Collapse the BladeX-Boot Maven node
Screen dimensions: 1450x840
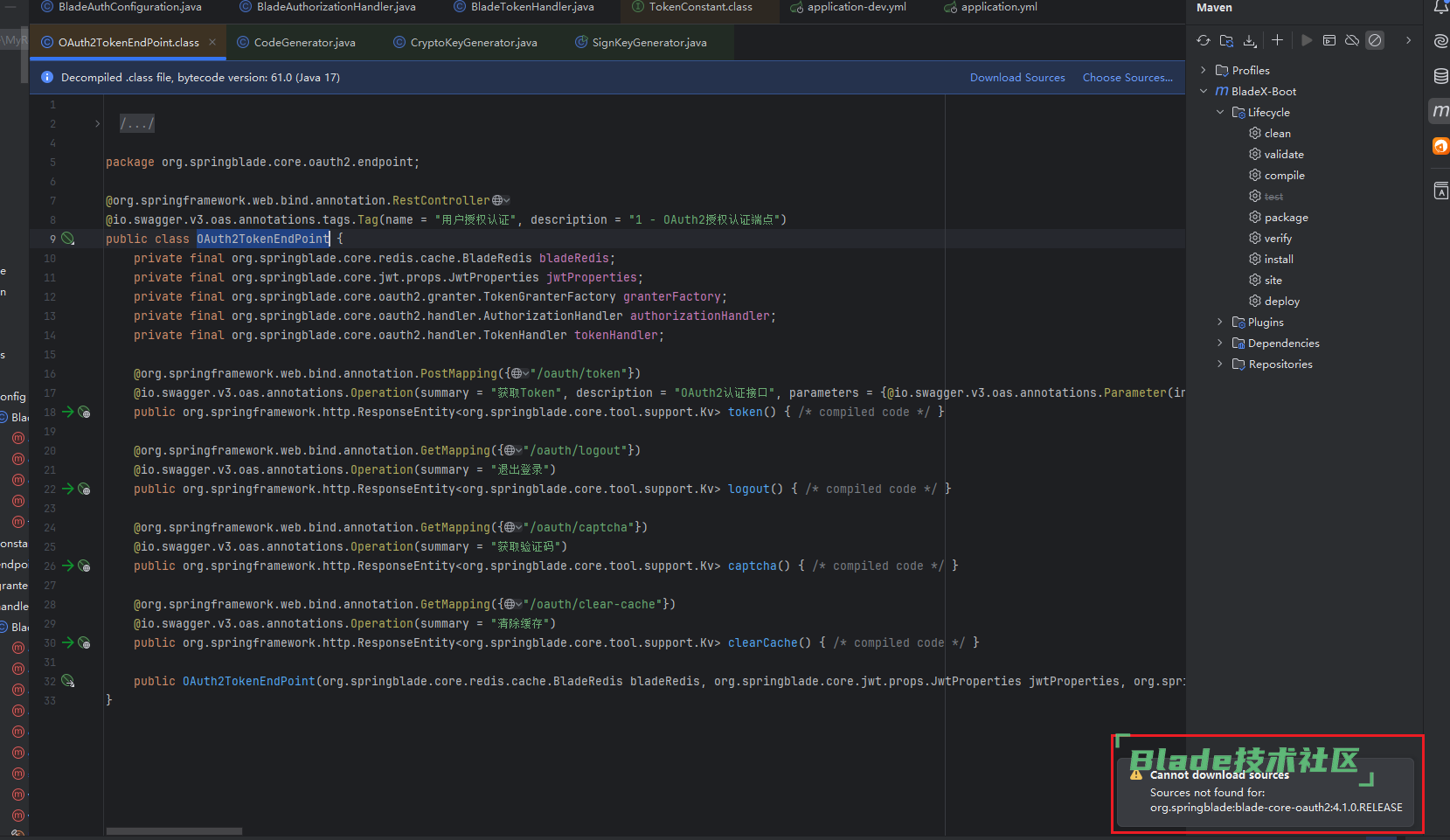point(1204,91)
